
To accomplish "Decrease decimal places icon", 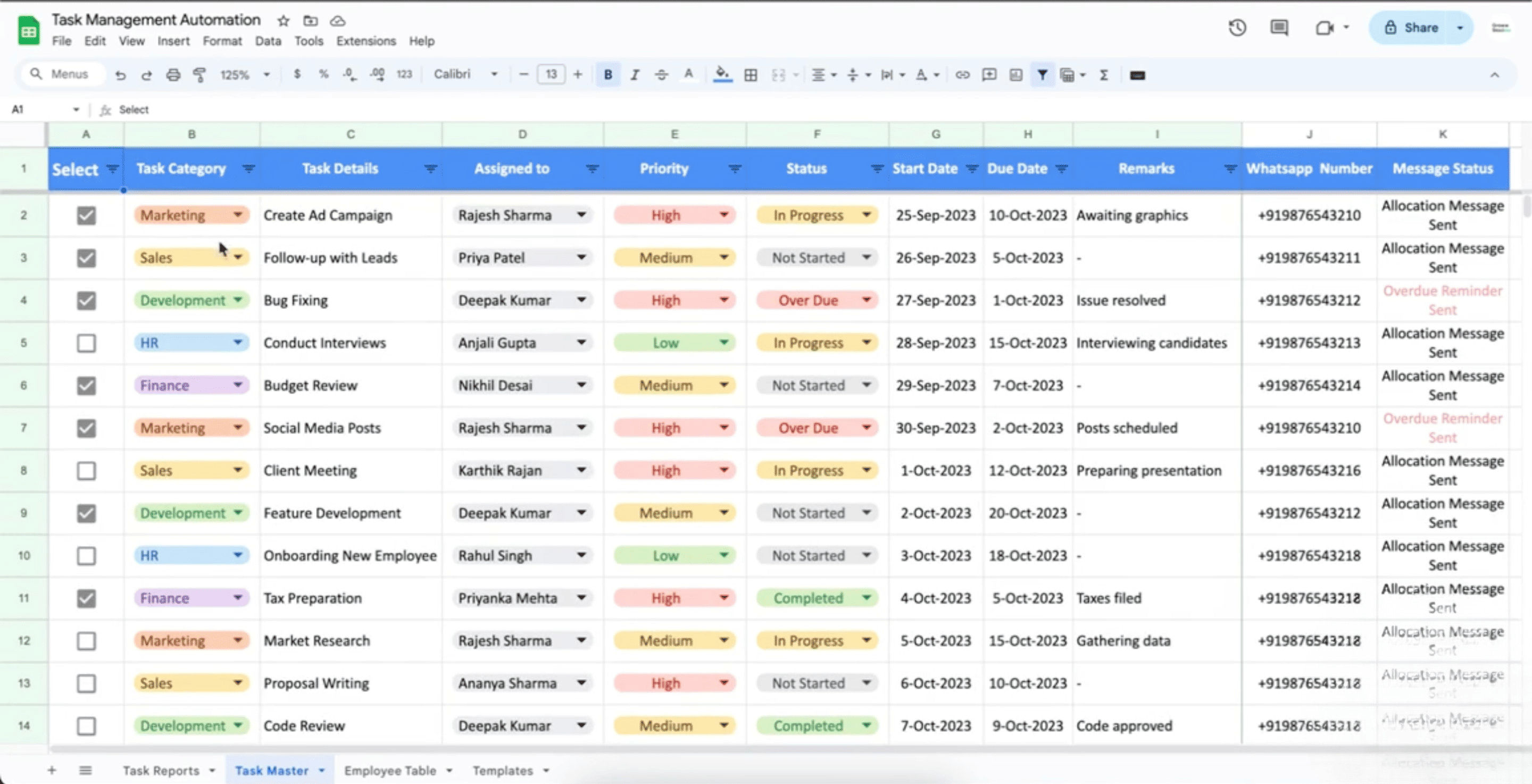I will (349, 74).
